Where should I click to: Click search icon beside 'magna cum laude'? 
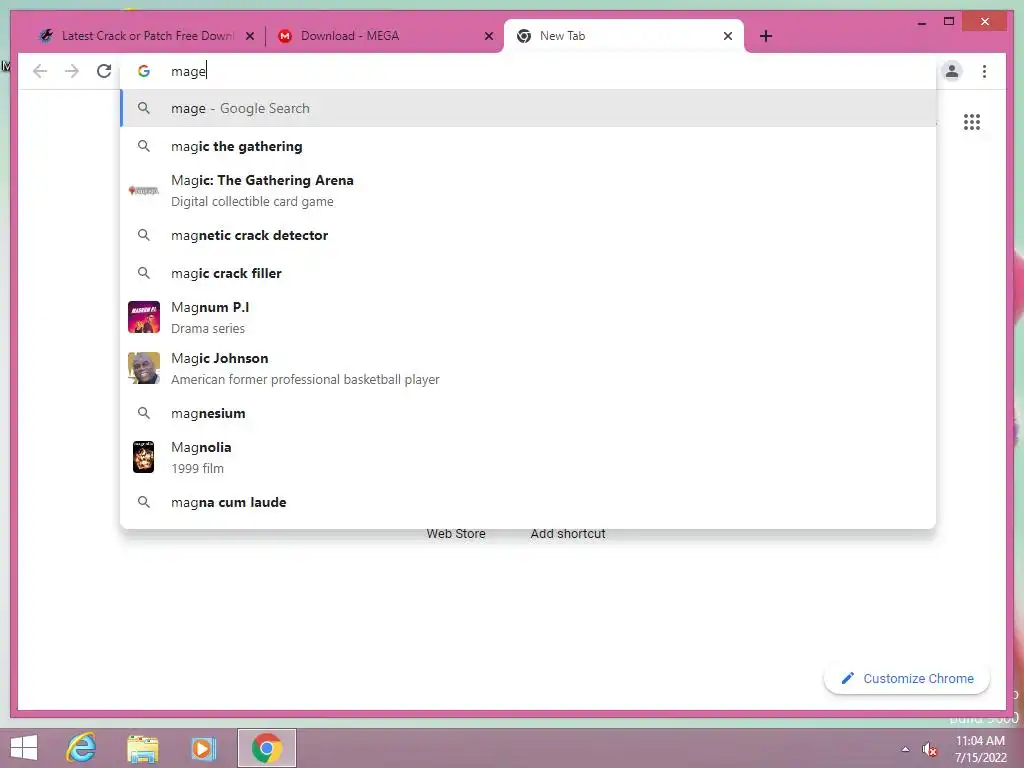144,502
